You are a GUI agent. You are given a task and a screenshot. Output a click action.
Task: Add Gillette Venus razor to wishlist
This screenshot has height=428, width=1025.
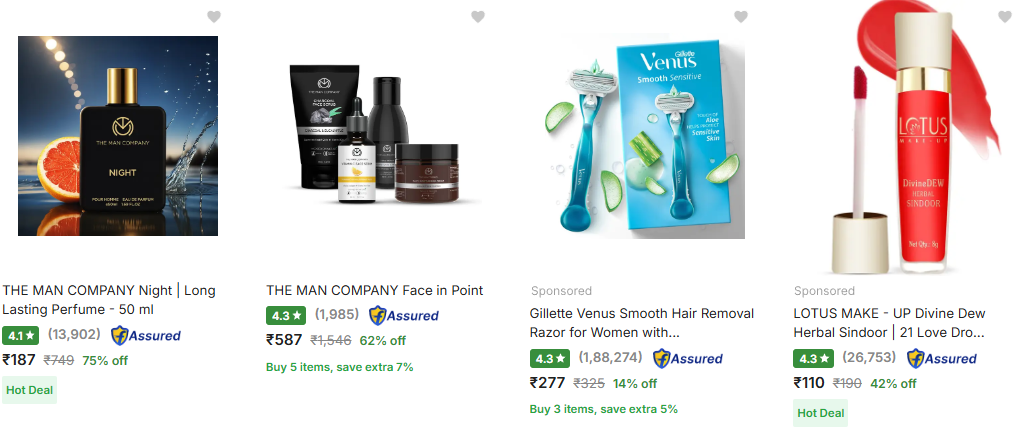(x=741, y=17)
